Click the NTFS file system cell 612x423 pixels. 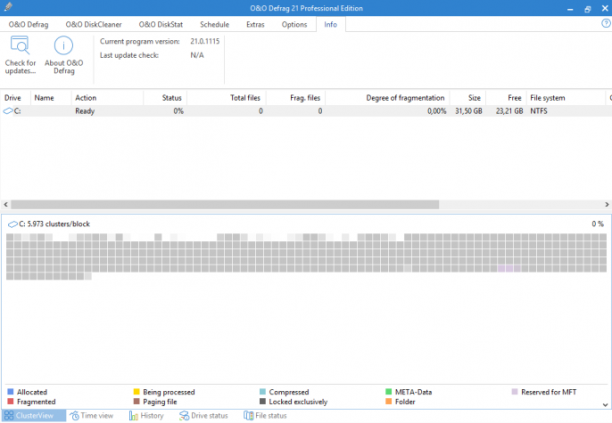pos(539,111)
